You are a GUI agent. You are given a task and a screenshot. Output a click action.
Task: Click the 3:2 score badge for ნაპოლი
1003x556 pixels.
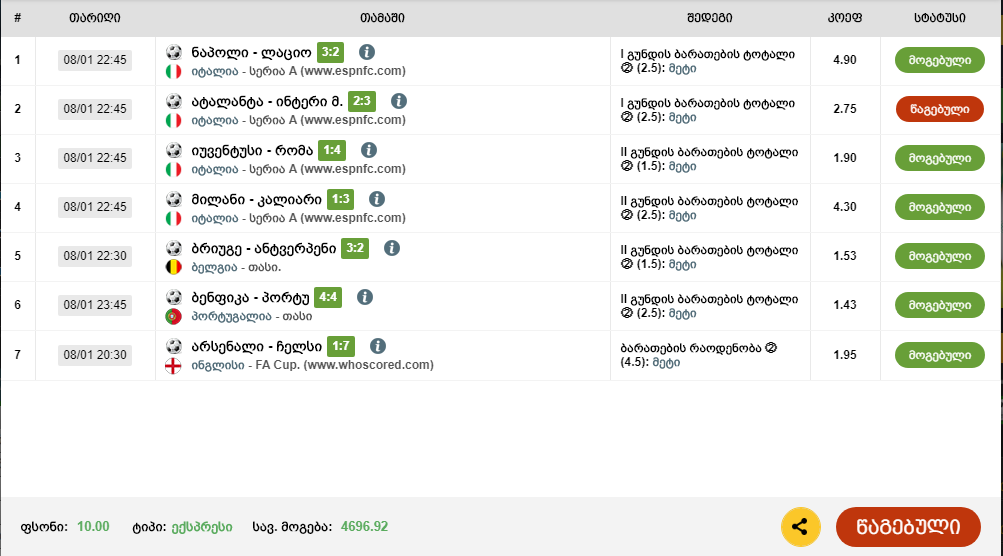tap(331, 52)
